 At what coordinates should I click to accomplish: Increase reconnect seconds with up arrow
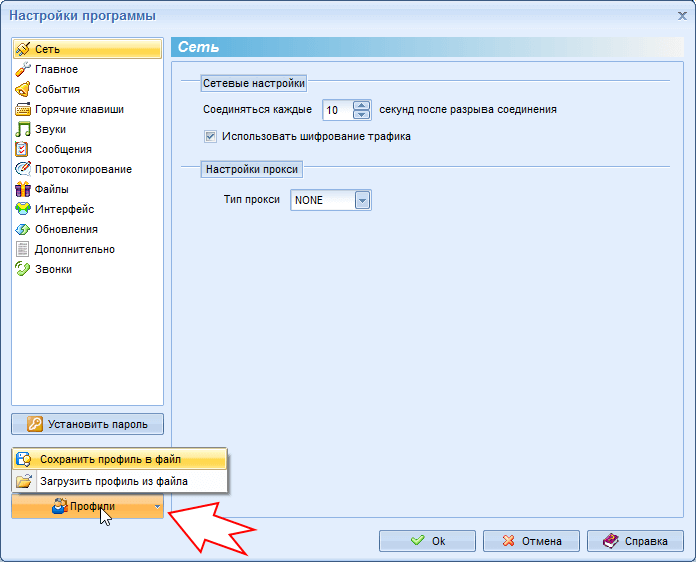point(361,105)
